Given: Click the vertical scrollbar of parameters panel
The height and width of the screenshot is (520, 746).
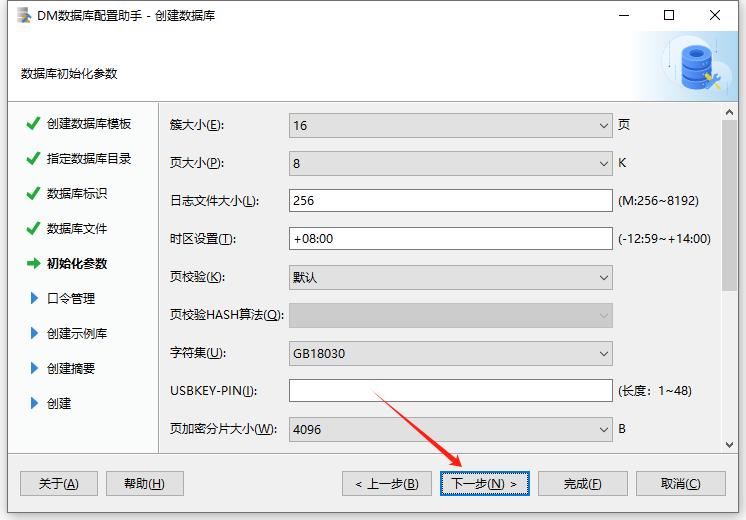Looking at the screenshot, I should point(729,200).
